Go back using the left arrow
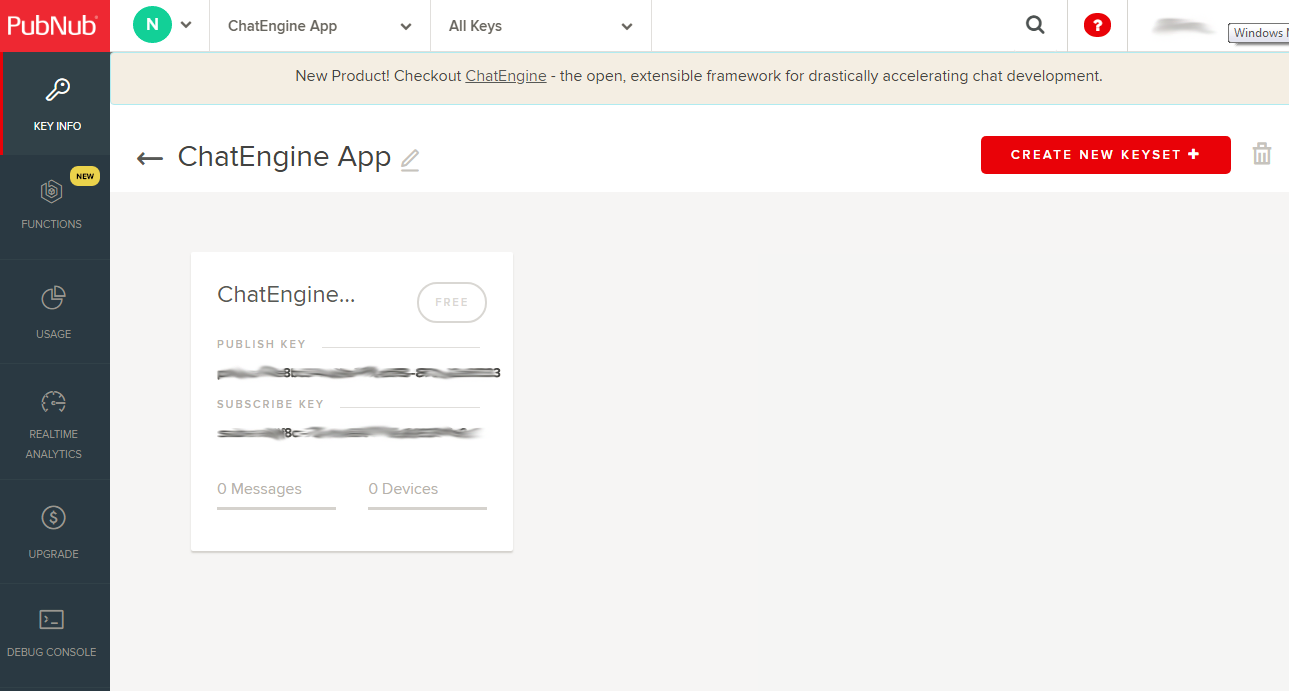 [150, 158]
